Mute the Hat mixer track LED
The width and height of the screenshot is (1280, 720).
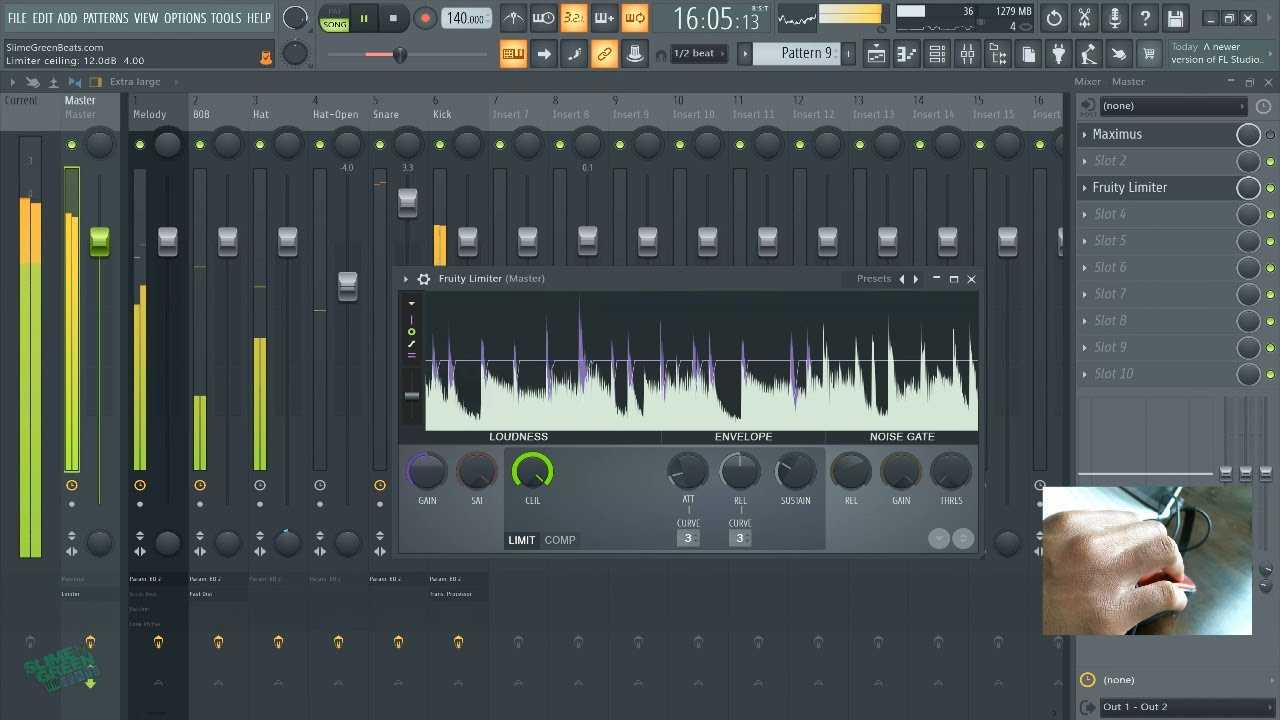(x=260, y=146)
